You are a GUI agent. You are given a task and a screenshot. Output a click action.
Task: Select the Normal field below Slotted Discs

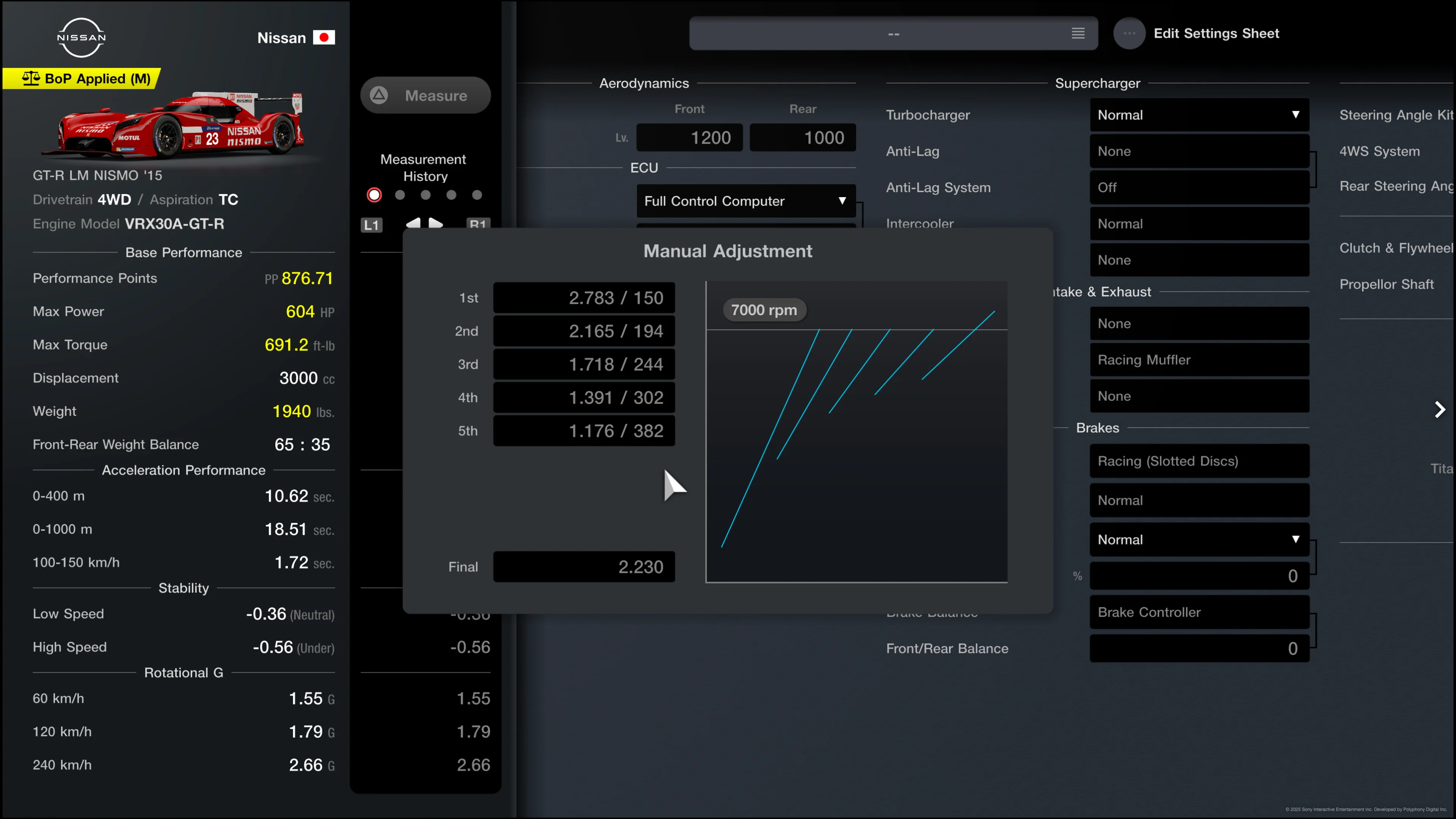click(x=1199, y=501)
